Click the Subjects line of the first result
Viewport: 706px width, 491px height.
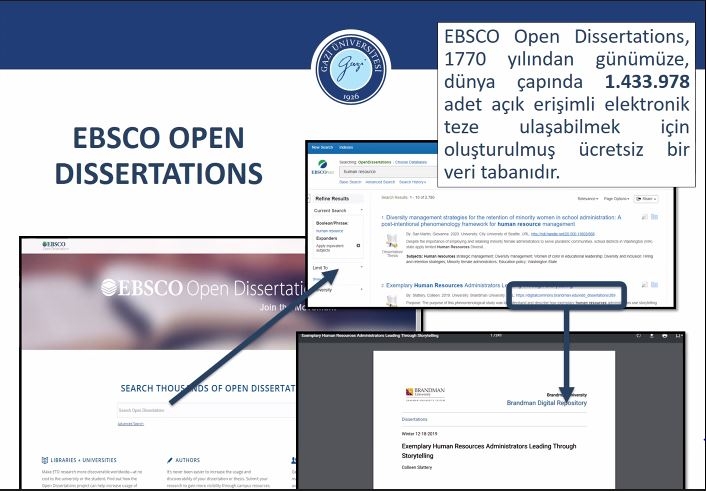tap(530, 259)
